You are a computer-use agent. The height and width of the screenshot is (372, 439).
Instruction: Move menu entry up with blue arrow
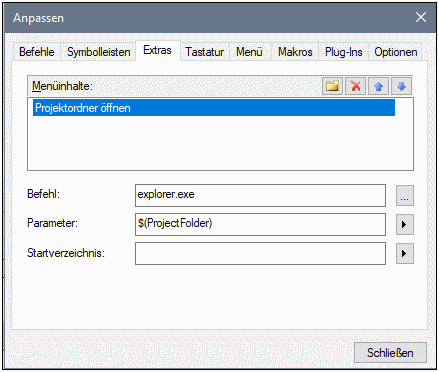[x=378, y=86]
